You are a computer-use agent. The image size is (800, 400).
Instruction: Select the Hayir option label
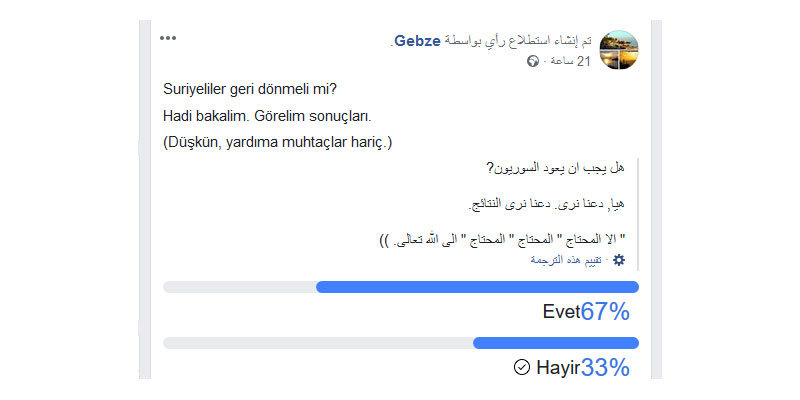tap(558, 367)
